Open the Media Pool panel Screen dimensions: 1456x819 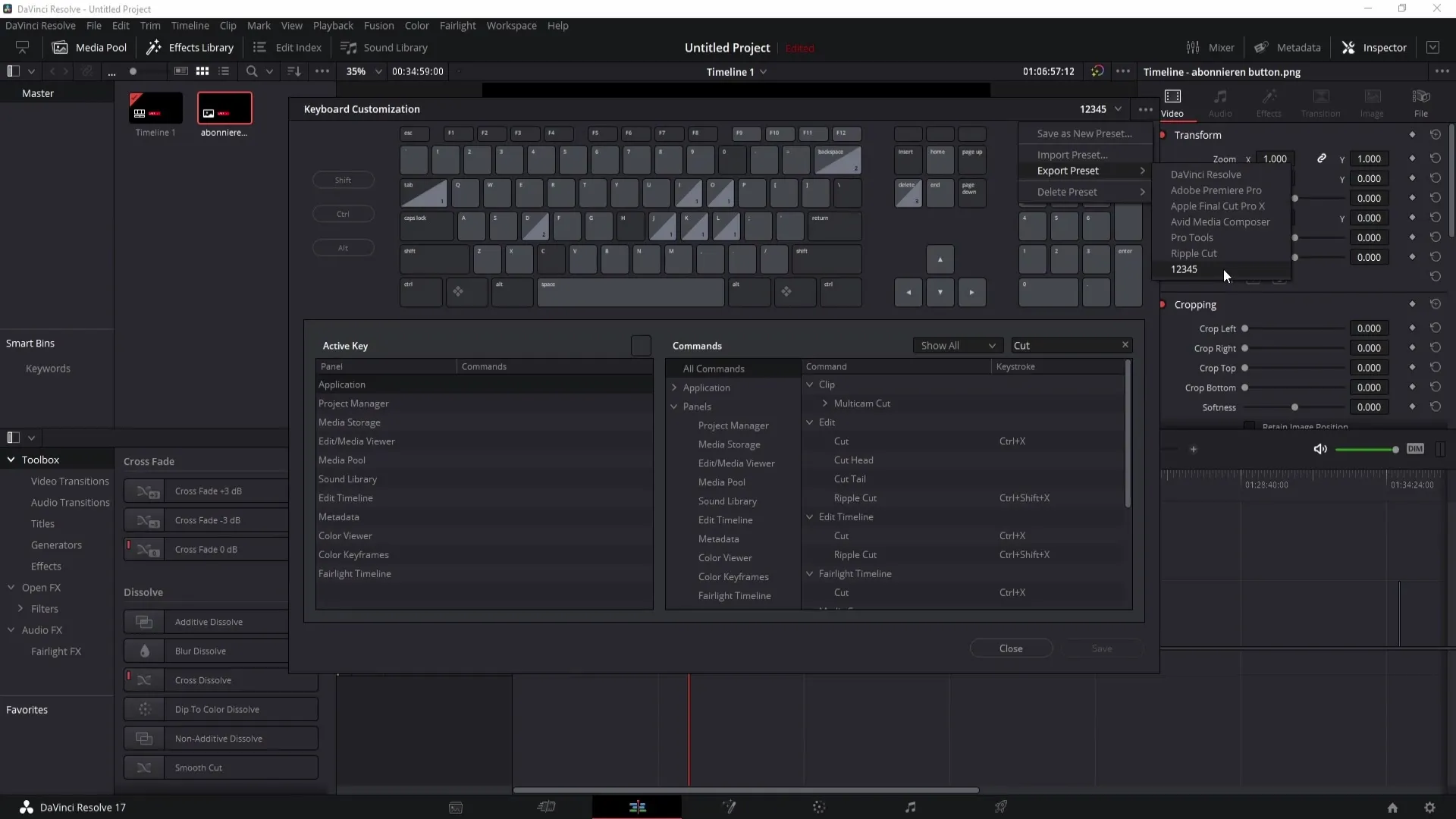point(89,47)
